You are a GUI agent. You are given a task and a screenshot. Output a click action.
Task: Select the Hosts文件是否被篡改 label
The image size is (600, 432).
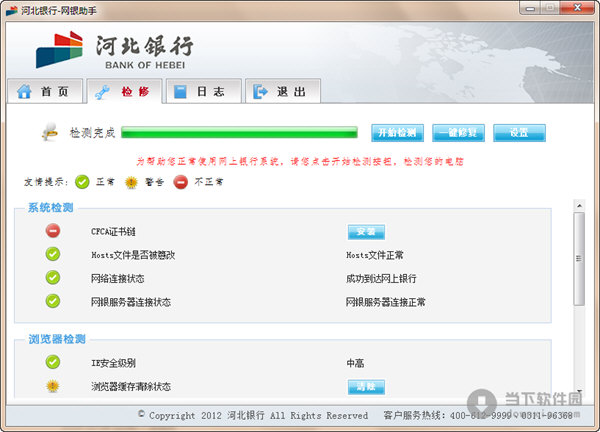click(133, 255)
